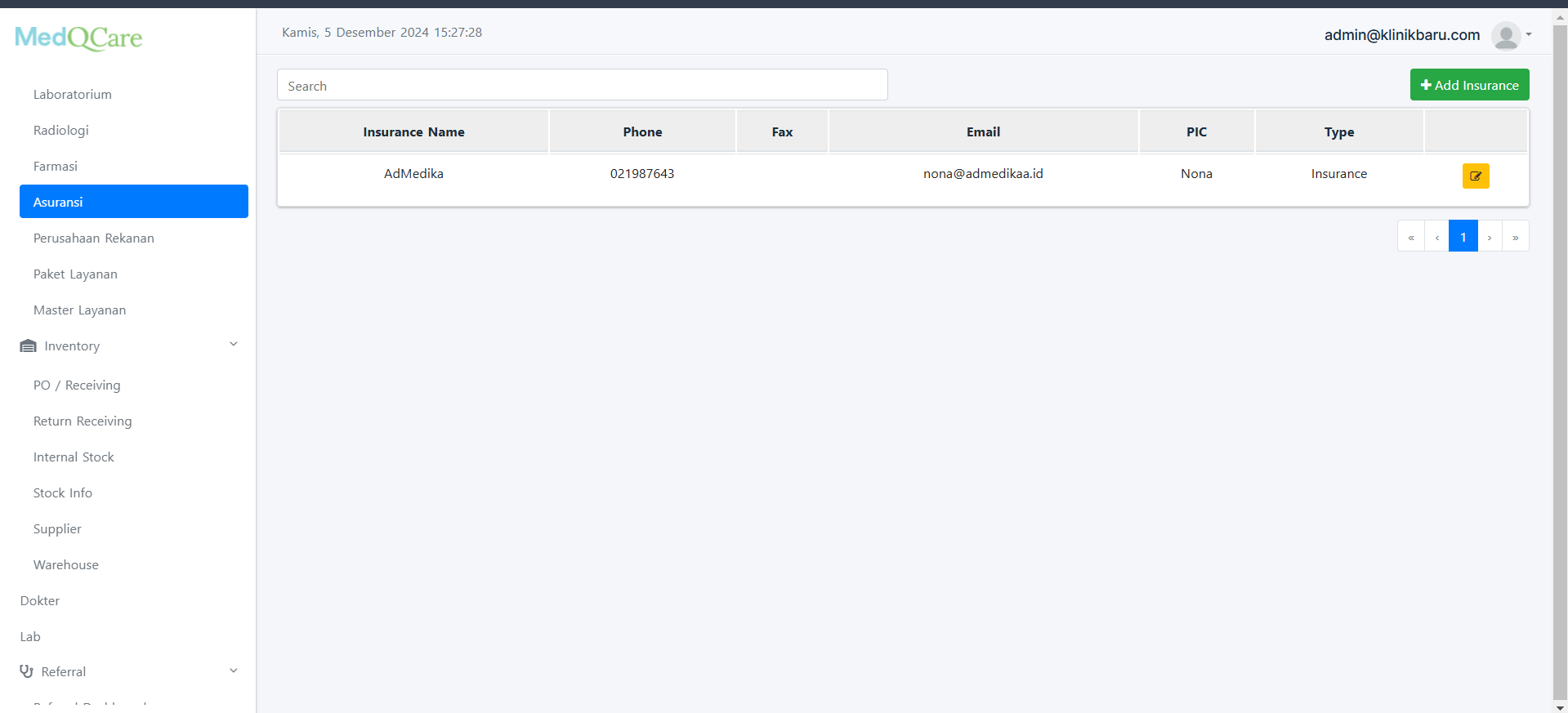Open Stock Info in sidebar

(63, 493)
